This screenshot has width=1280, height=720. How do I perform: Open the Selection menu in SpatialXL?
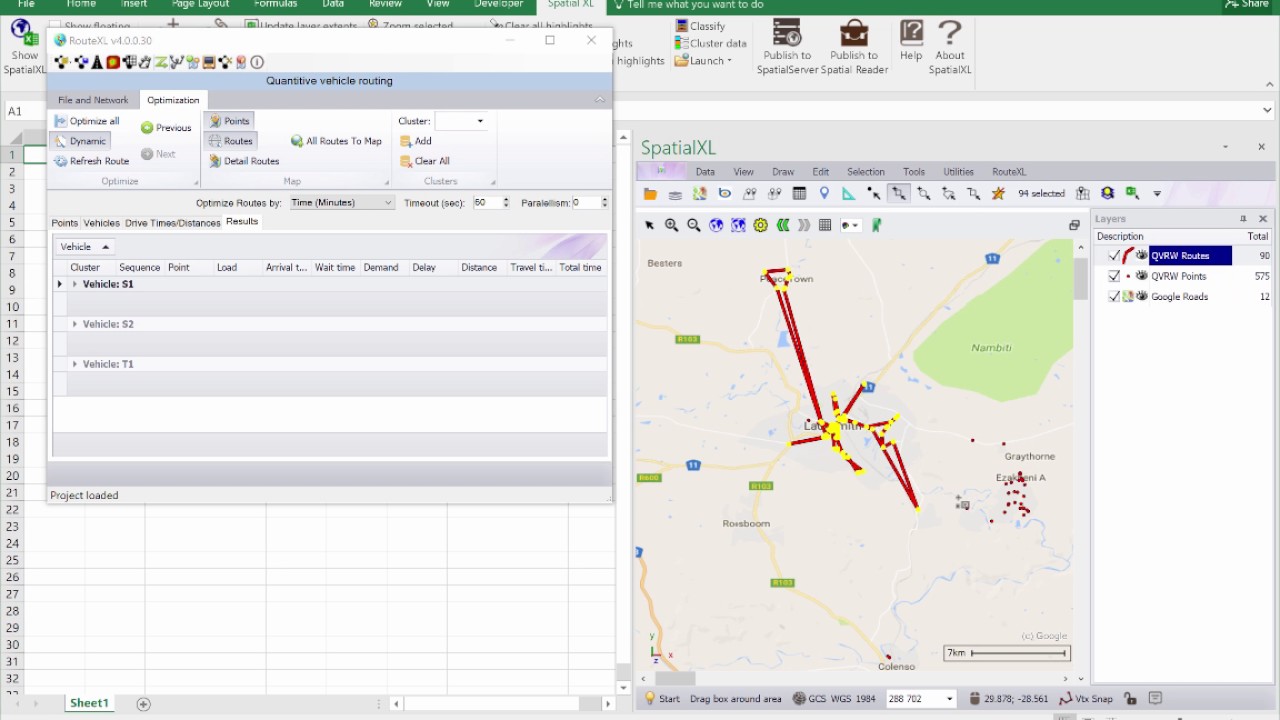coord(865,172)
